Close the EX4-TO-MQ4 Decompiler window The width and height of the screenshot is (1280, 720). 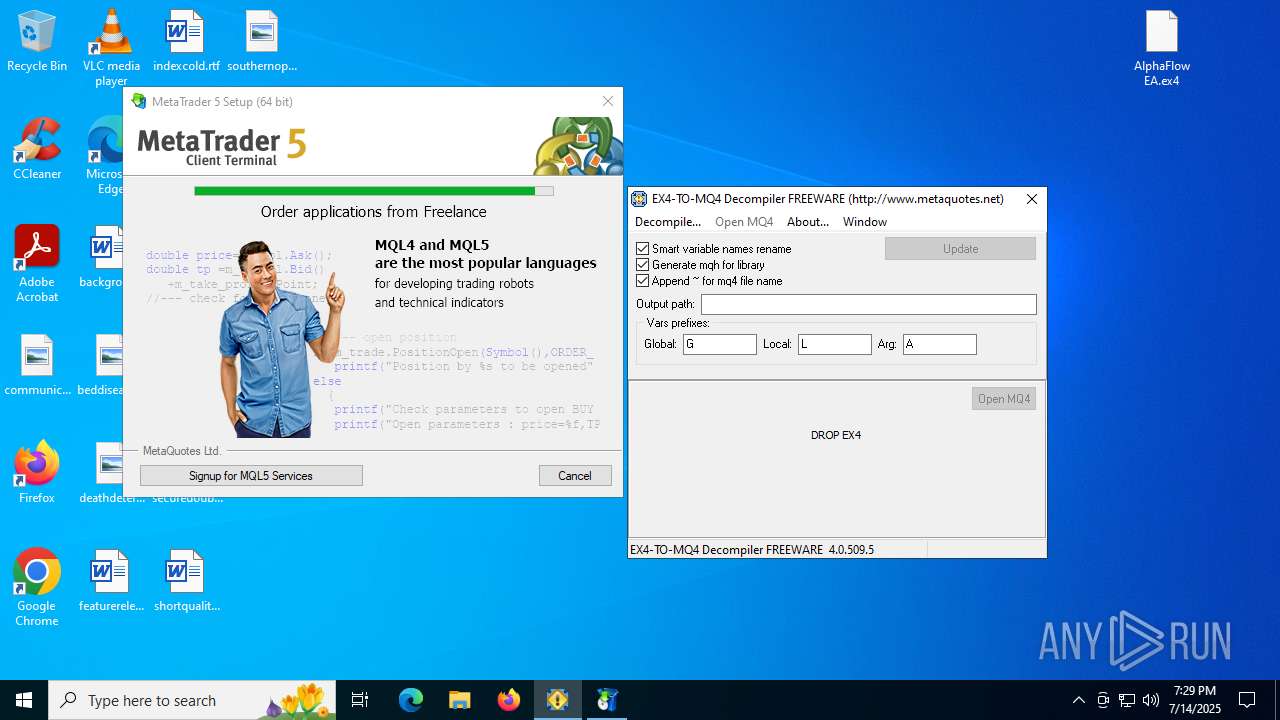coord(1032,199)
